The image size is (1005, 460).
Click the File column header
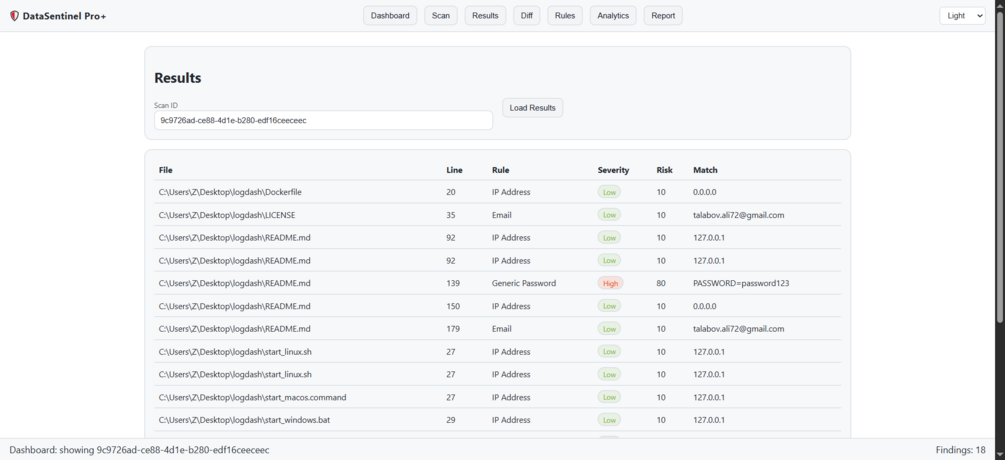click(165, 170)
